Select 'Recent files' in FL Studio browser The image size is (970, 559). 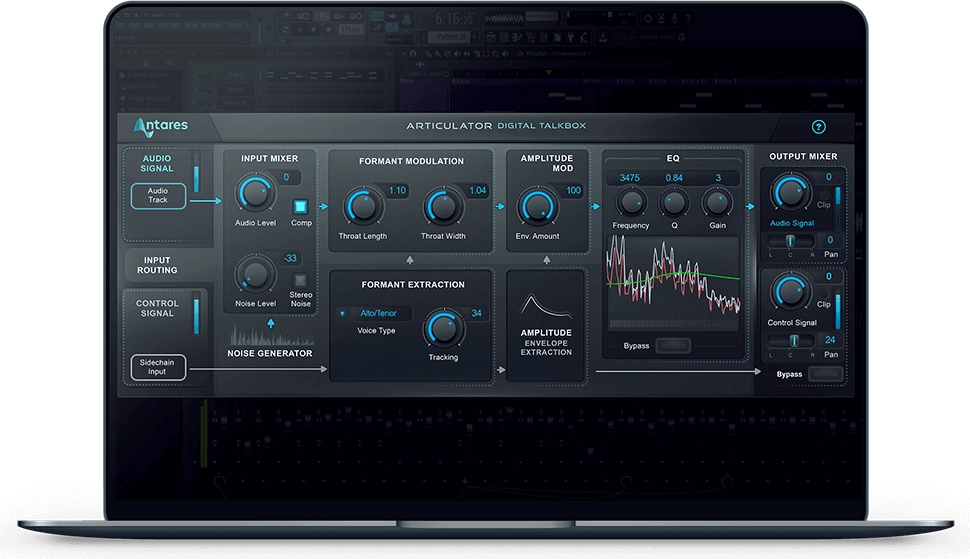(143, 87)
